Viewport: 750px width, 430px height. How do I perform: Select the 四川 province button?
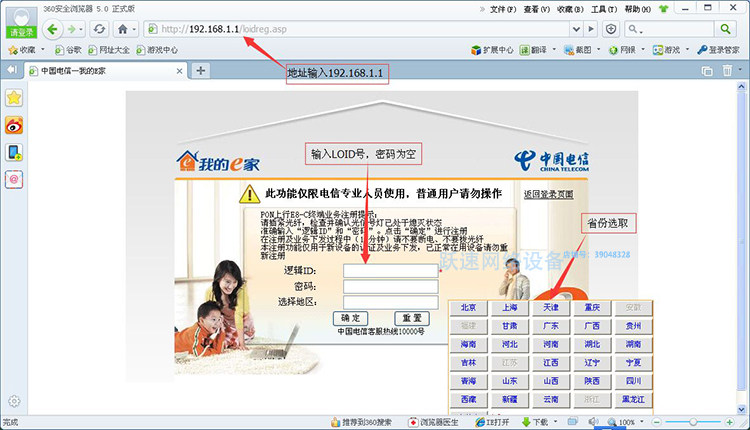tap(633, 381)
